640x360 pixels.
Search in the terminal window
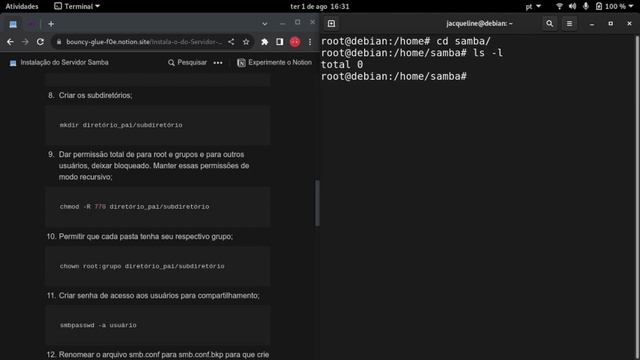coord(550,24)
